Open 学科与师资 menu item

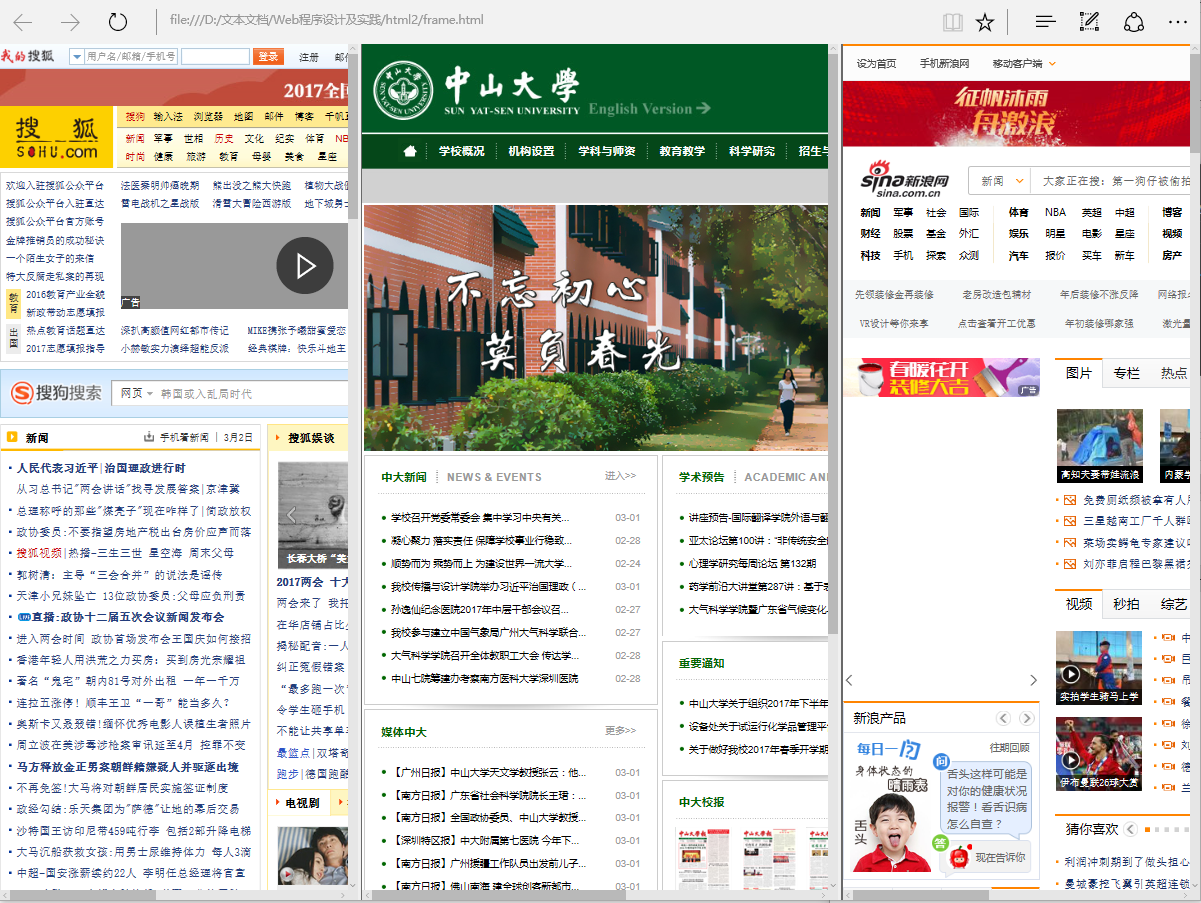[607, 151]
